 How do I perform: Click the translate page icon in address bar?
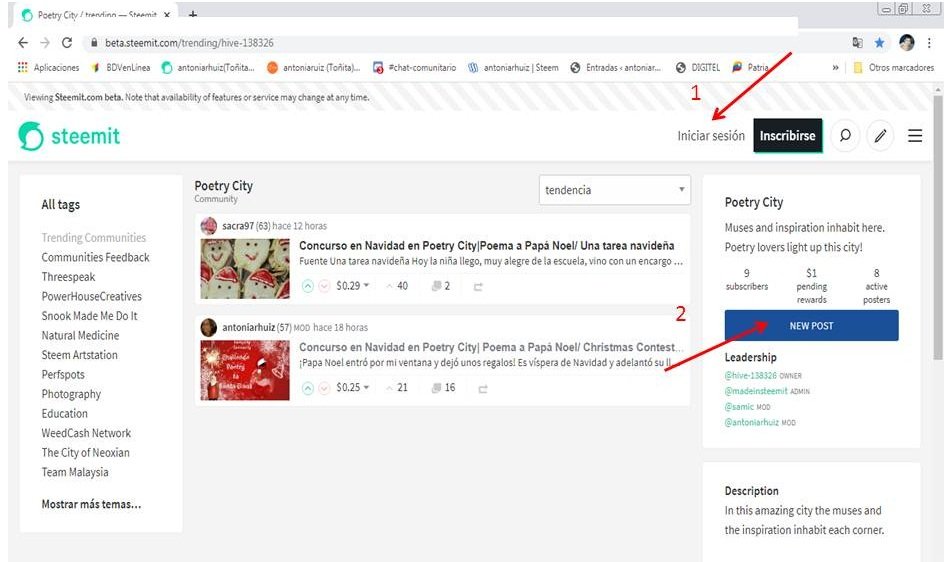click(x=857, y=43)
